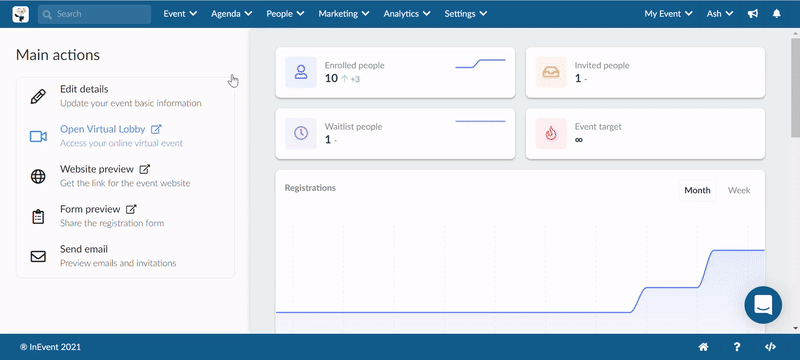This screenshot has width=800, height=360.
Task: Click the Waitlist people sparkline chart
Action: (480, 121)
